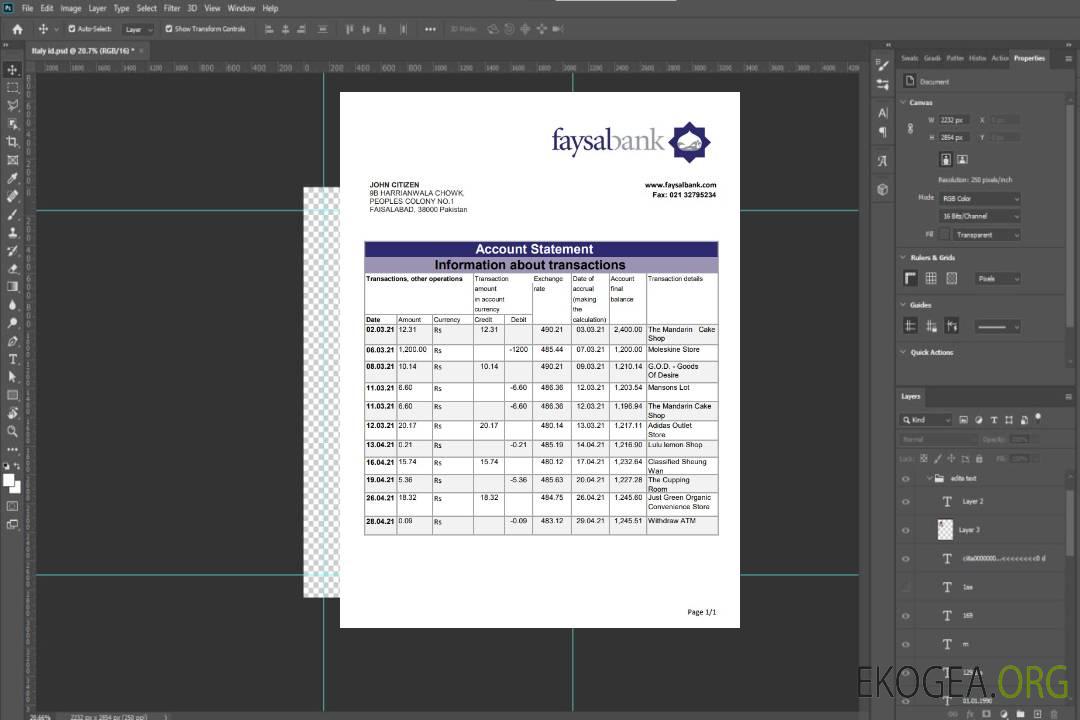This screenshot has height=720, width=1080.
Task: Switch to the Swatches tab
Action: click(909, 59)
